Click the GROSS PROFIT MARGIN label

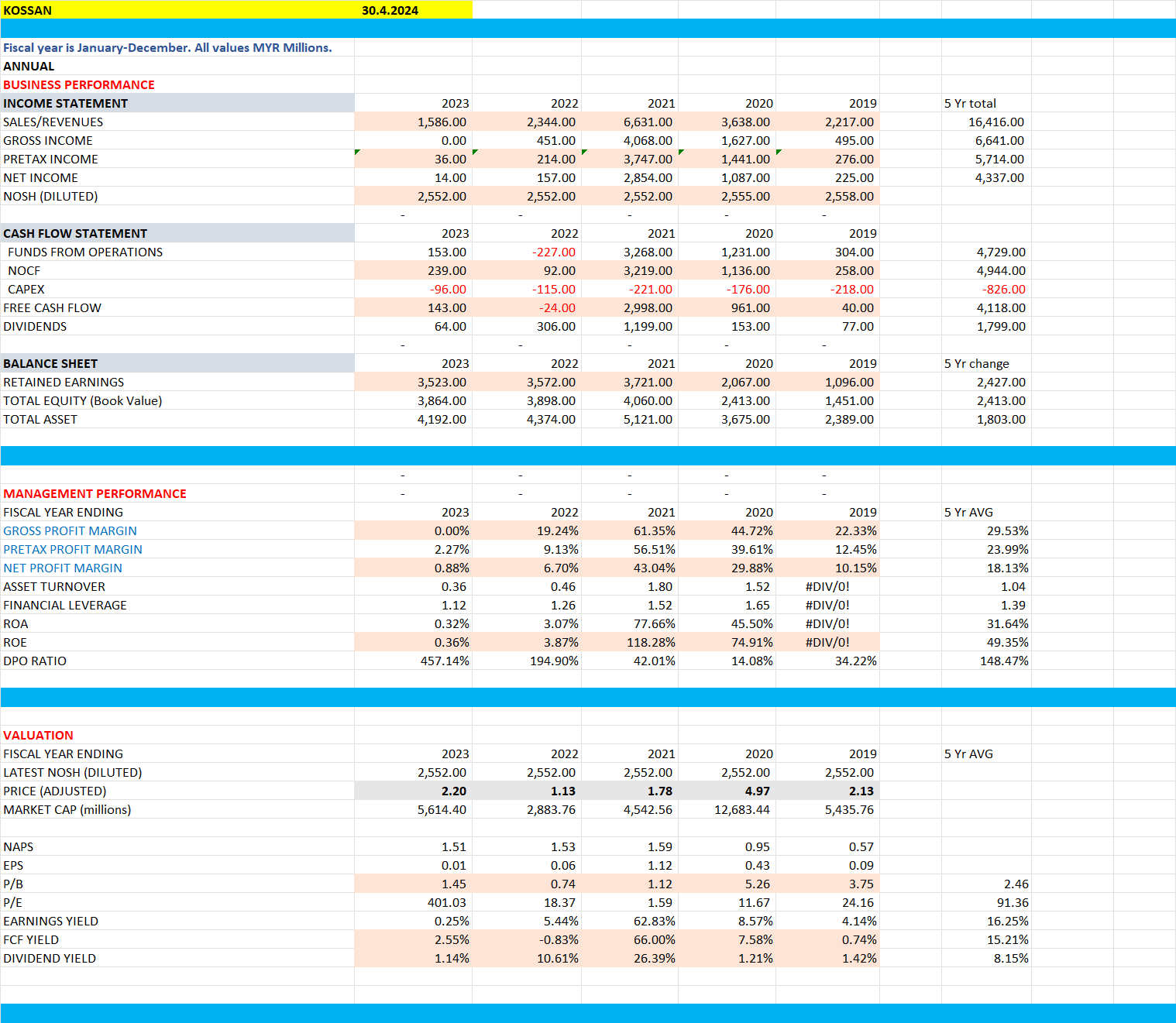click(70, 530)
